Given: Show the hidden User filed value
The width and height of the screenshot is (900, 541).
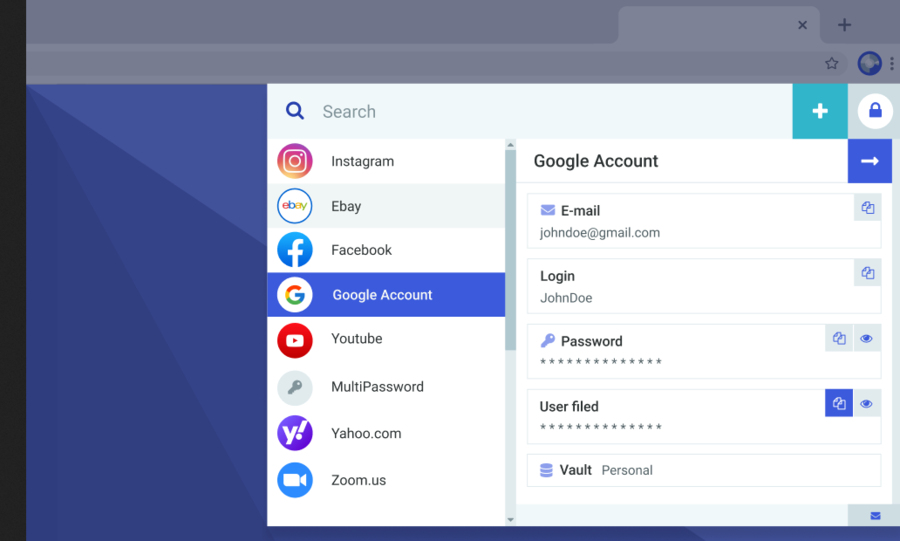Looking at the screenshot, I should click(x=866, y=403).
